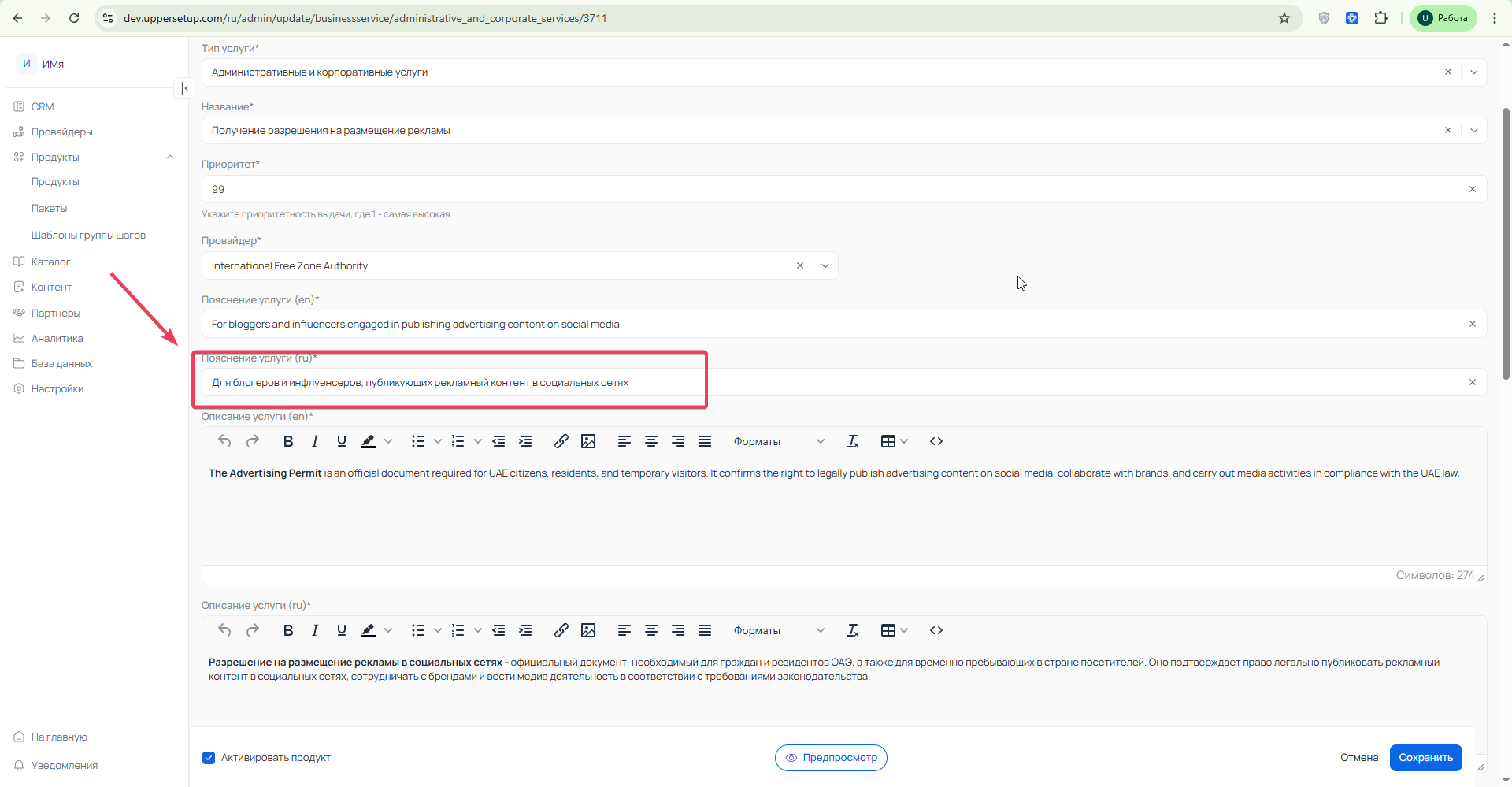The image size is (1512, 787).
Task: Click the Сохранить button
Action: pos(1425,758)
